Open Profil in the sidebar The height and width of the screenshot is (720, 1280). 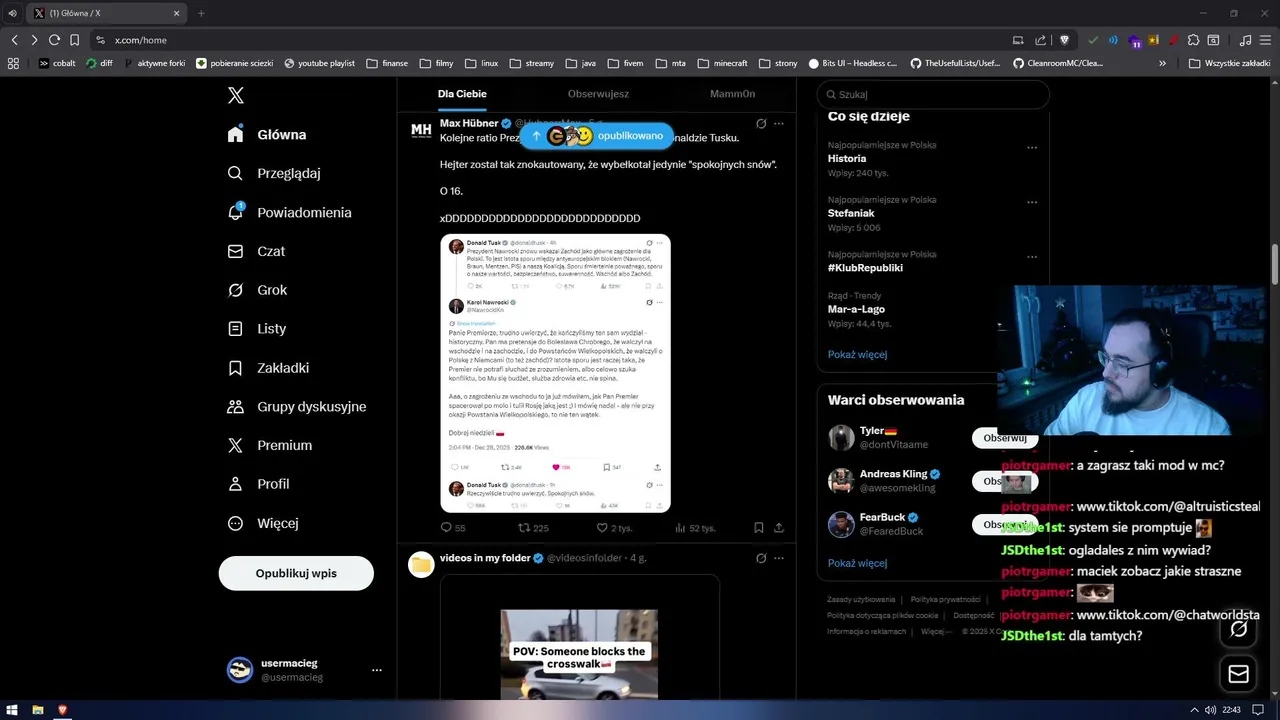[258, 484]
